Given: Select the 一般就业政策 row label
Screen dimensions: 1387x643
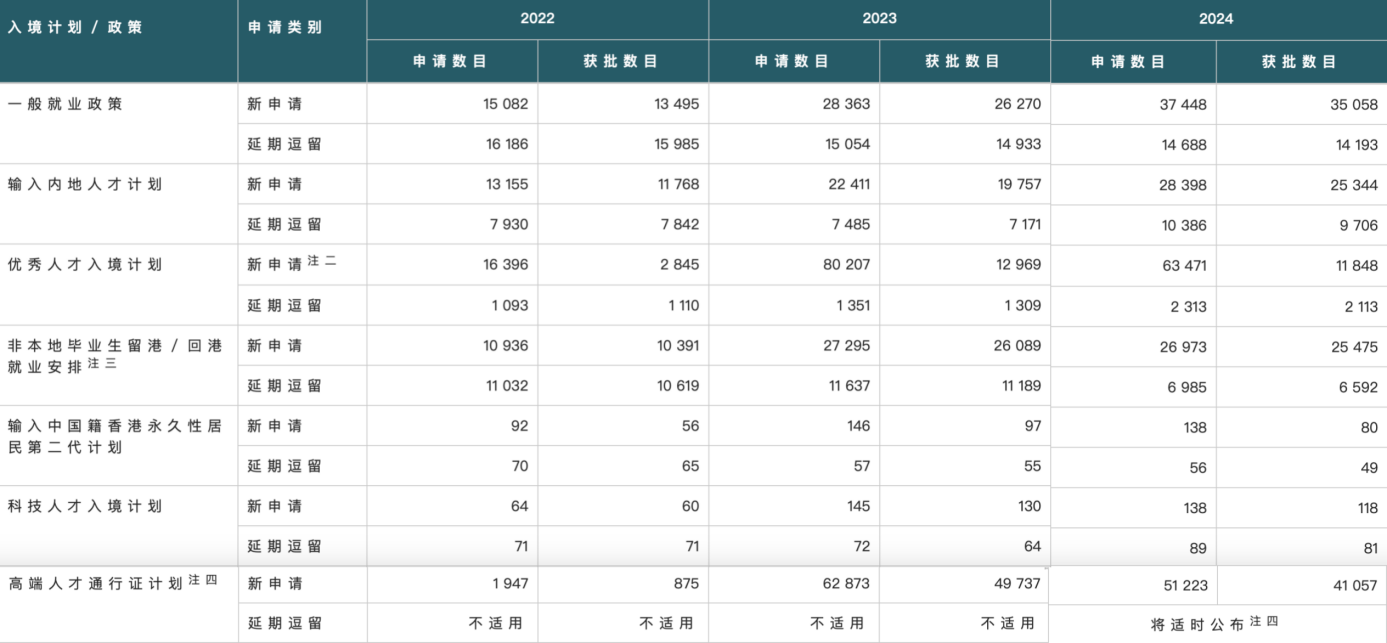Looking at the screenshot, I should [65, 103].
